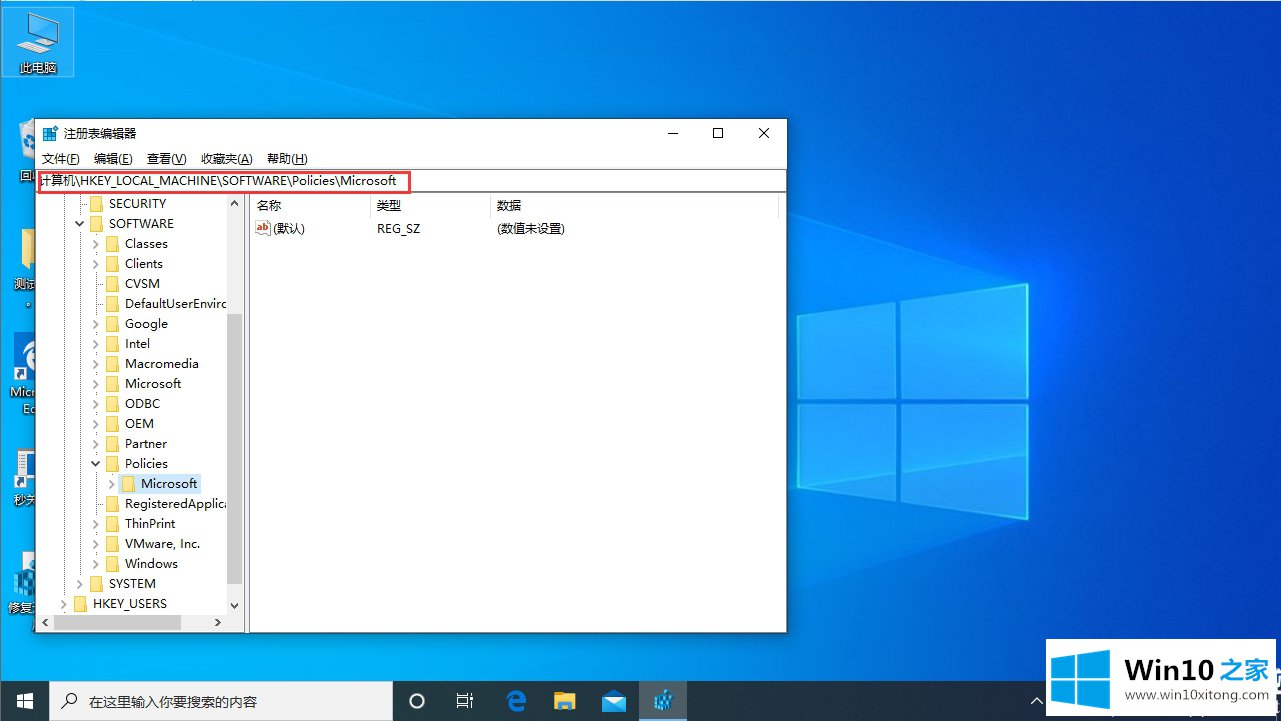Image resolution: width=1281 pixels, height=721 pixels.
Task: Launch Microsoft Edge from taskbar
Action: pos(516,701)
